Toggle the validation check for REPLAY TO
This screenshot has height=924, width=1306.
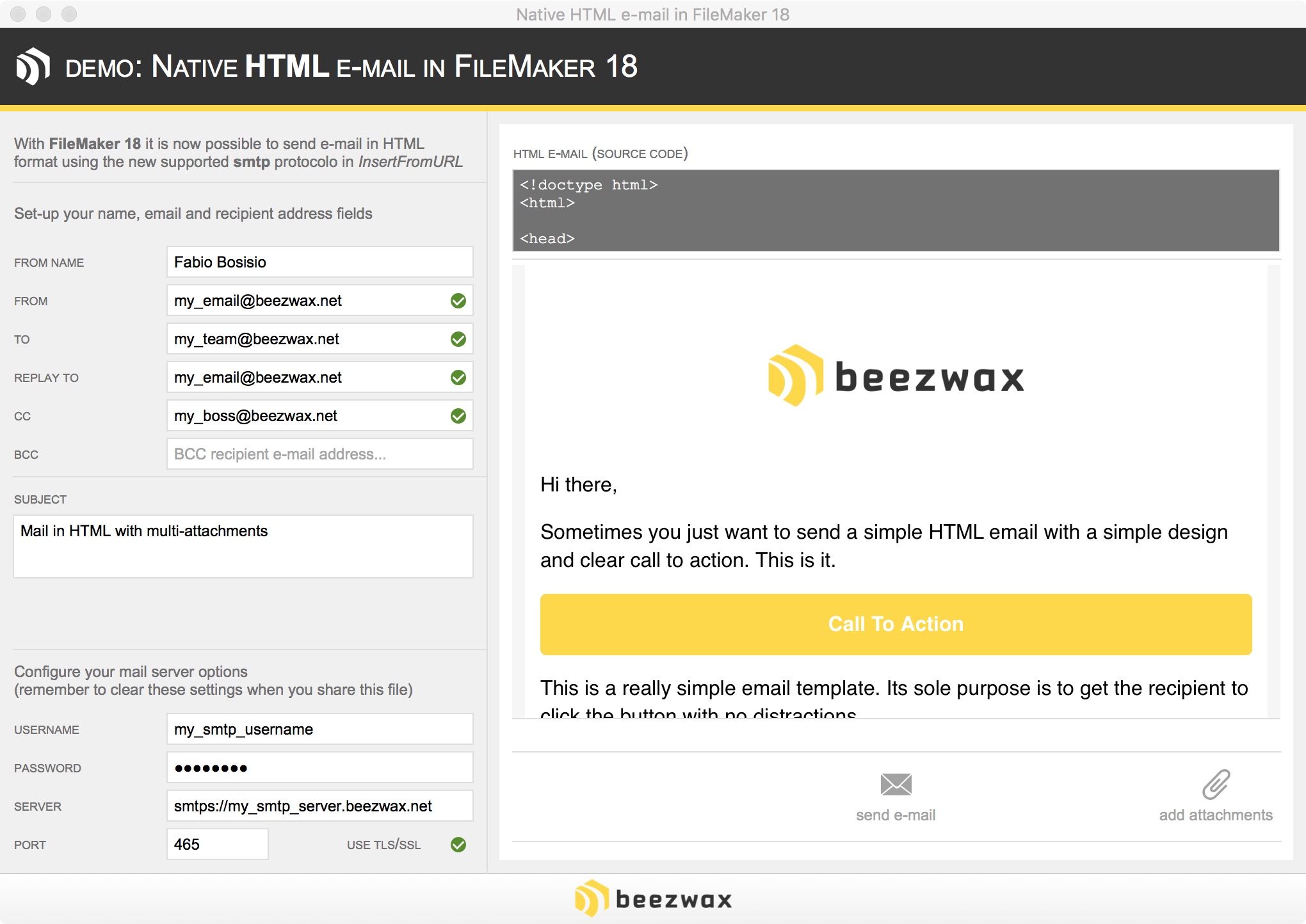[x=458, y=377]
